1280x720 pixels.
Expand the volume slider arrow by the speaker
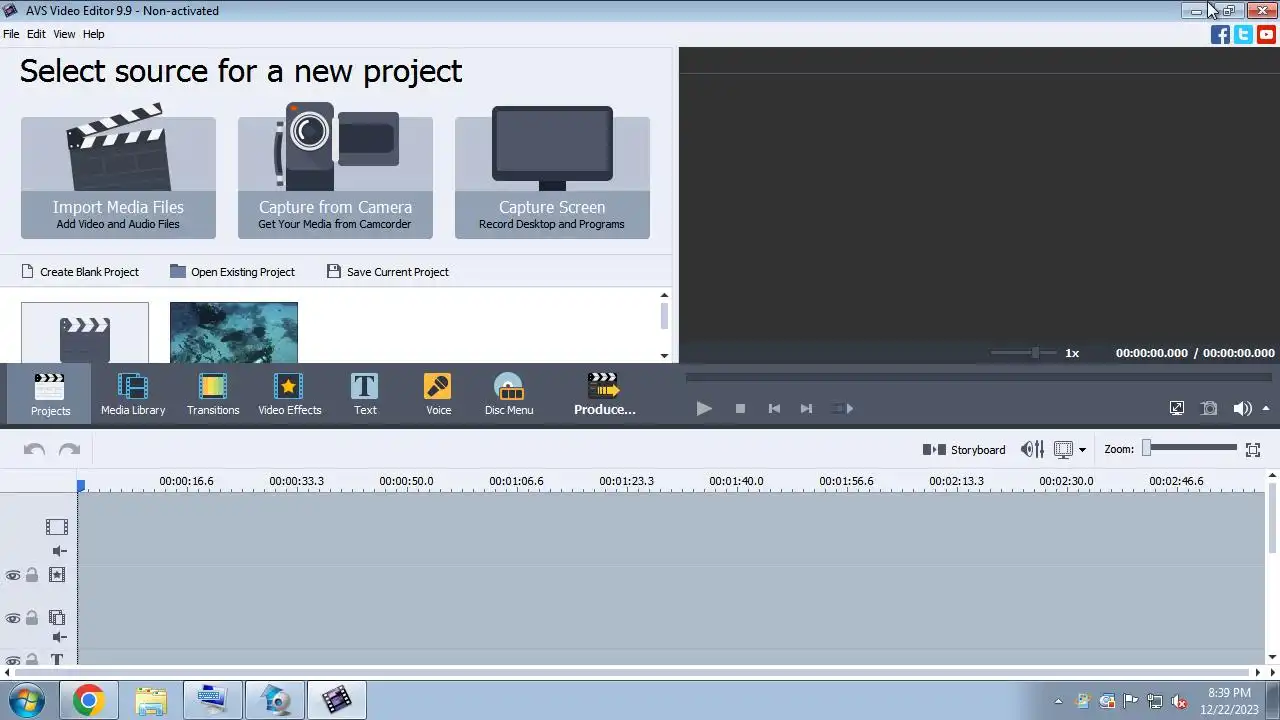[1266, 408]
